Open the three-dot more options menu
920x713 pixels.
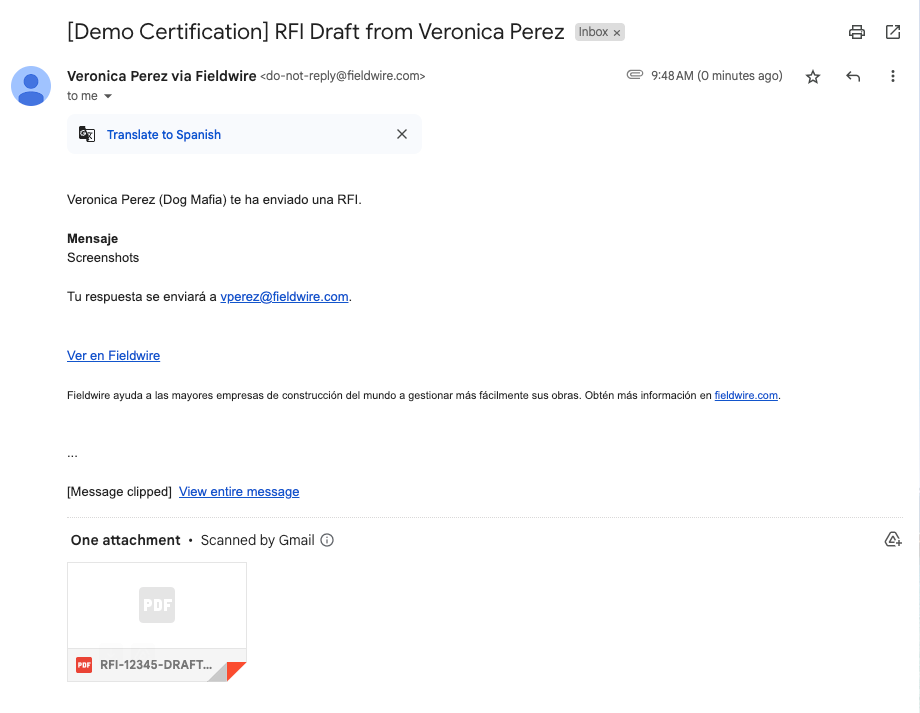pos(893,77)
